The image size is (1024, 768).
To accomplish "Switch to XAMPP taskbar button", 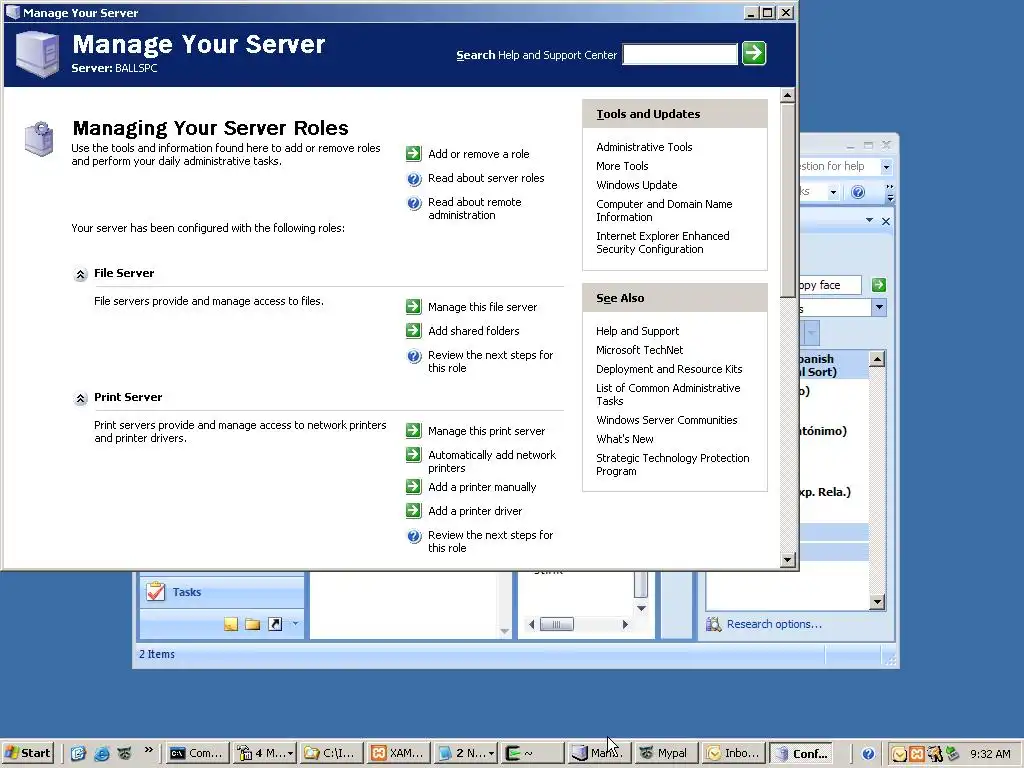I will (x=398, y=753).
